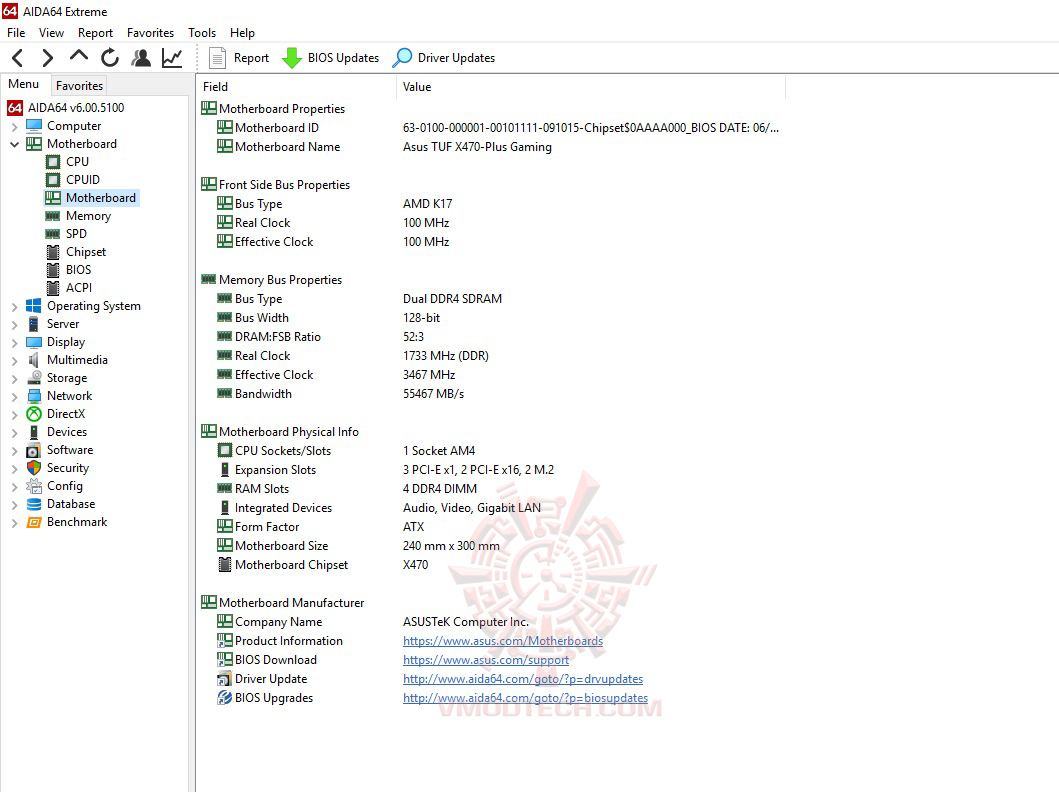1059x792 pixels.
Task: Open the Favorites menu
Action: 150,32
